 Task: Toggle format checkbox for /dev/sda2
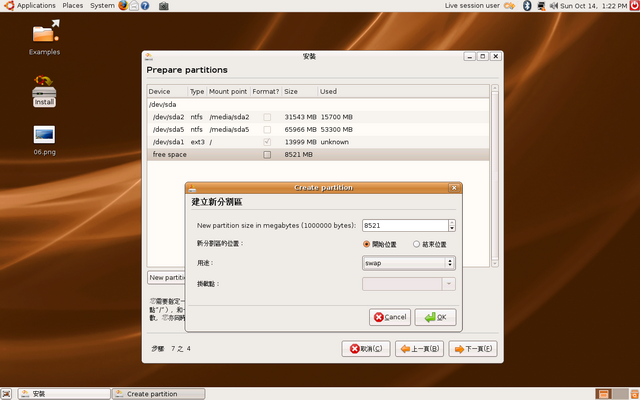point(267,117)
